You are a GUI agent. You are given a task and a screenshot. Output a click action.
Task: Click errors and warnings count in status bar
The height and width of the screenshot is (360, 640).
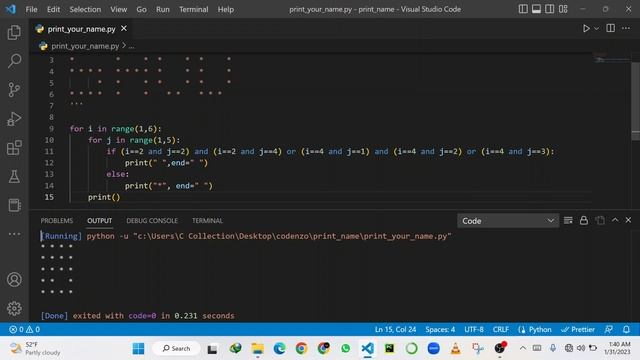pos(24,329)
